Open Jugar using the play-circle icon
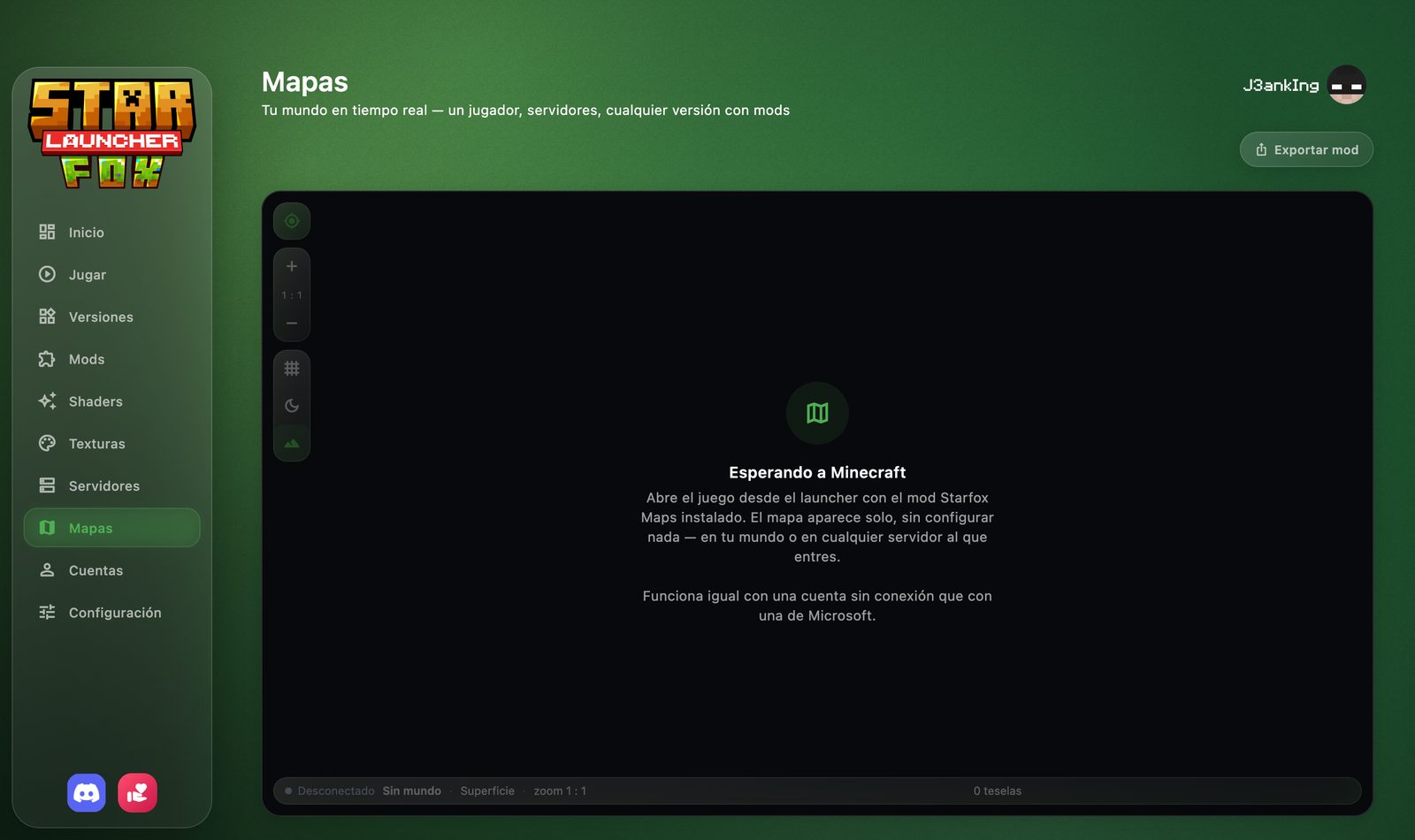The image size is (1415, 840). coord(47,274)
